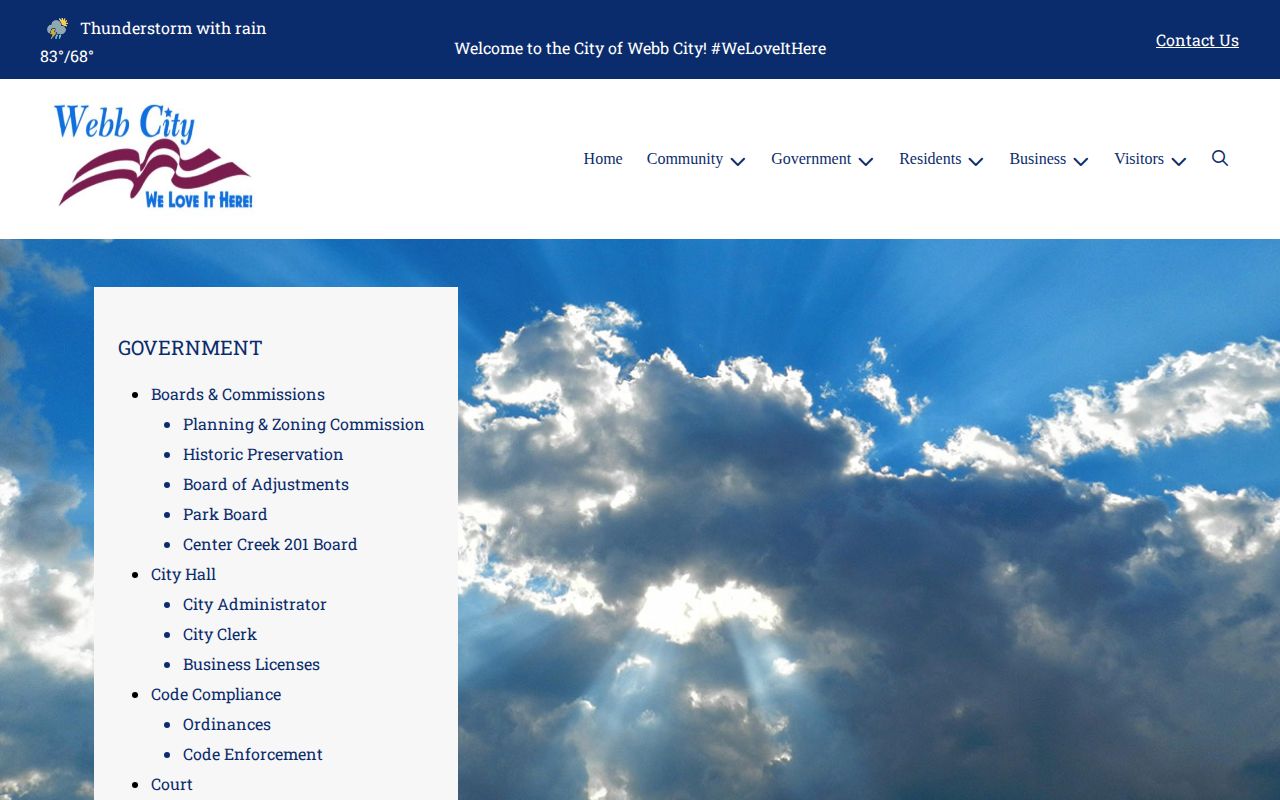Expand the Visitors menu chevron
Screen dimensions: 1280x800
tap(1179, 161)
